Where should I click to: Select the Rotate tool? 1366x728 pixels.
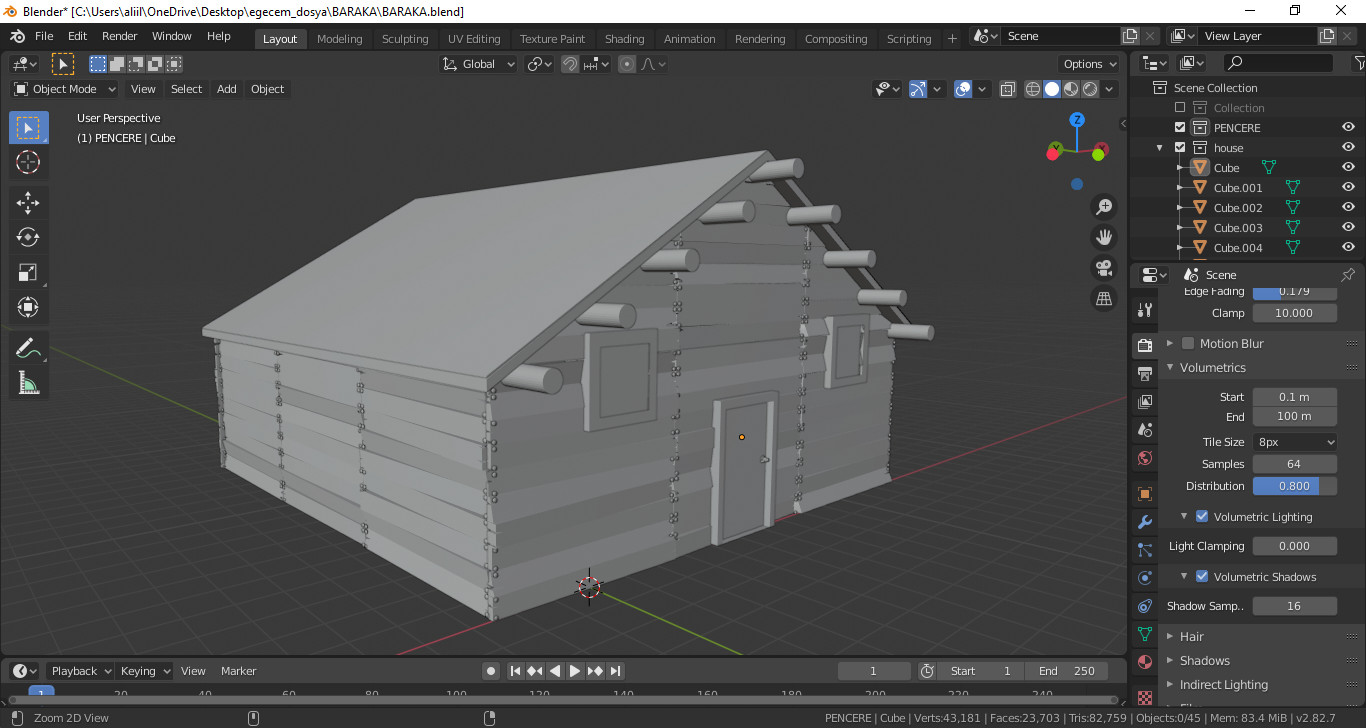pyautogui.click(x=28, y=237)
